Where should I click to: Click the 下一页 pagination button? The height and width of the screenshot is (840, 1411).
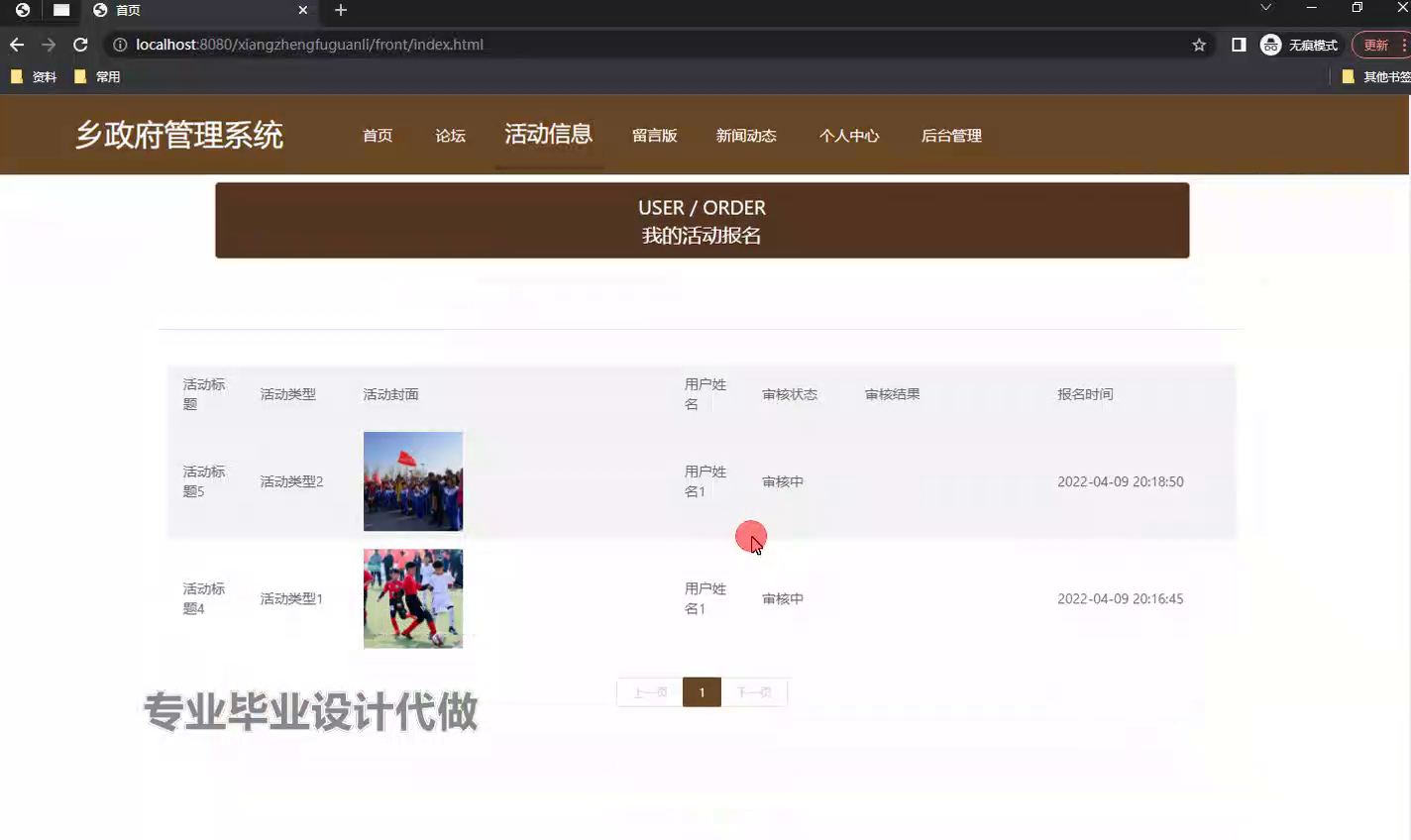click(x=754, y=692)
